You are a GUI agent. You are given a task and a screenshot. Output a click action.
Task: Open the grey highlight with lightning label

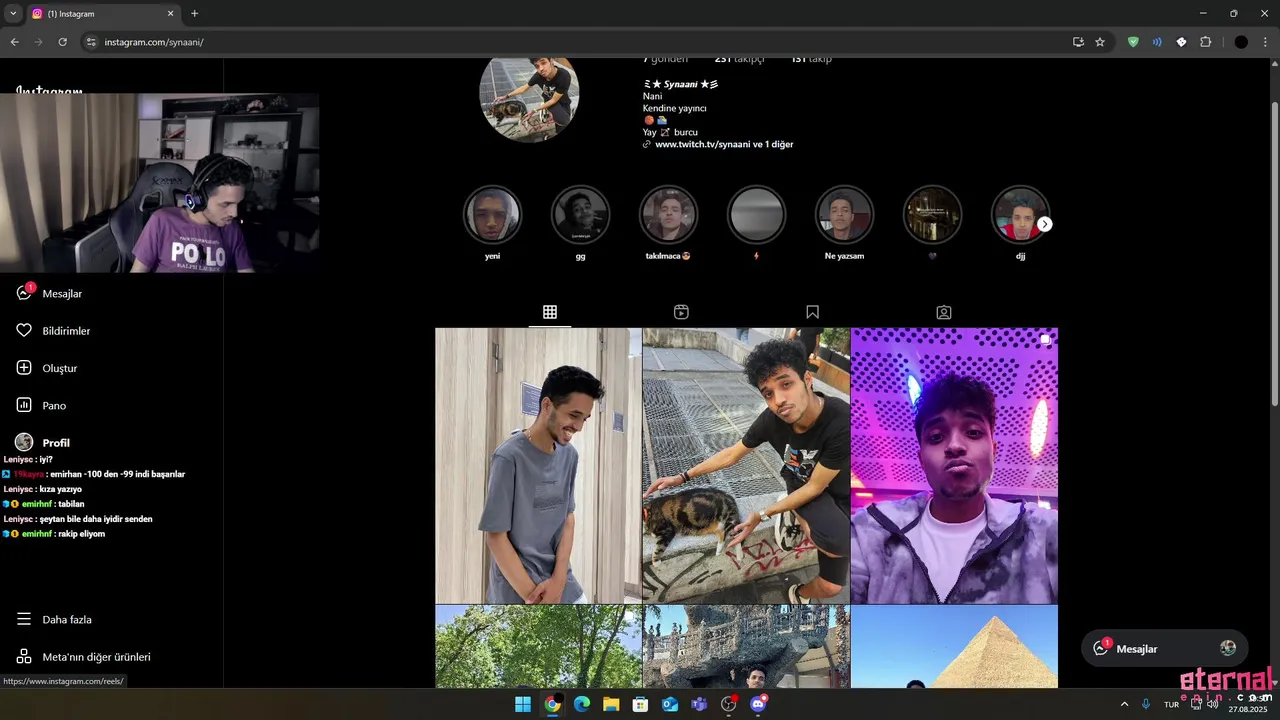point(756,215)
